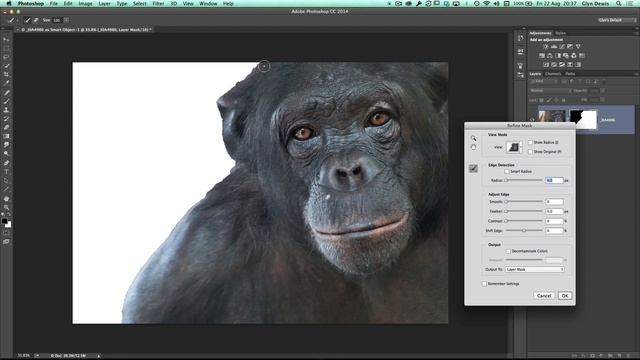Select the Lasso tool
Screen dimensions: 640x360
[x=6, y=57]
